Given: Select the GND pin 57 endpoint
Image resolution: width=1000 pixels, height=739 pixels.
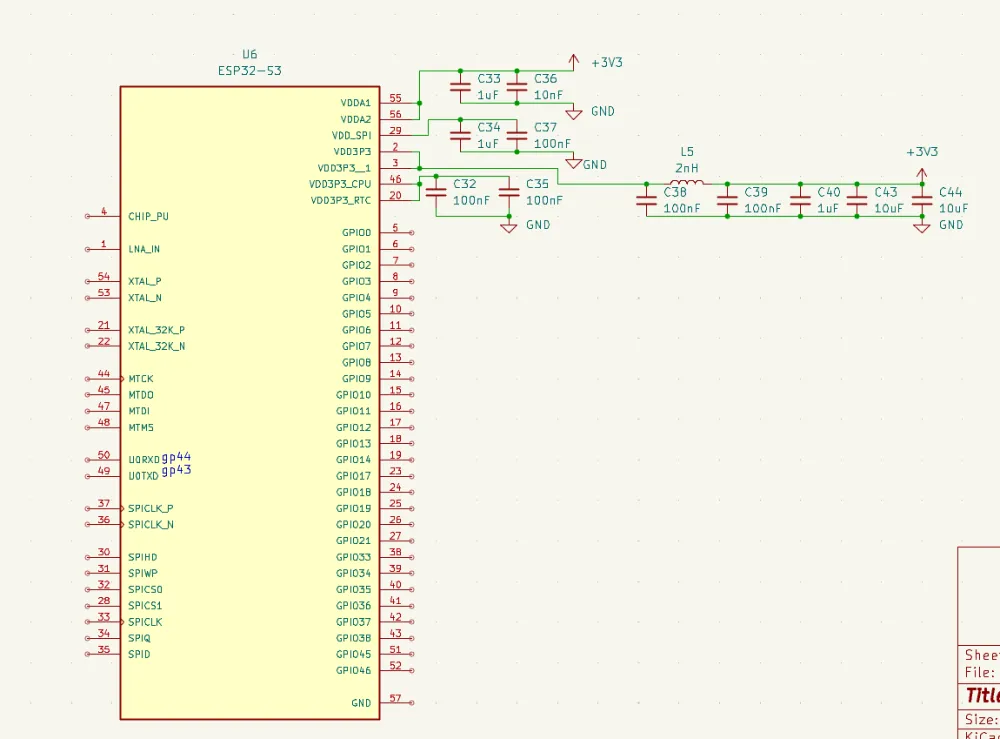Looking at the screenshot, I should pyautogui.click(x=412, y=703).
